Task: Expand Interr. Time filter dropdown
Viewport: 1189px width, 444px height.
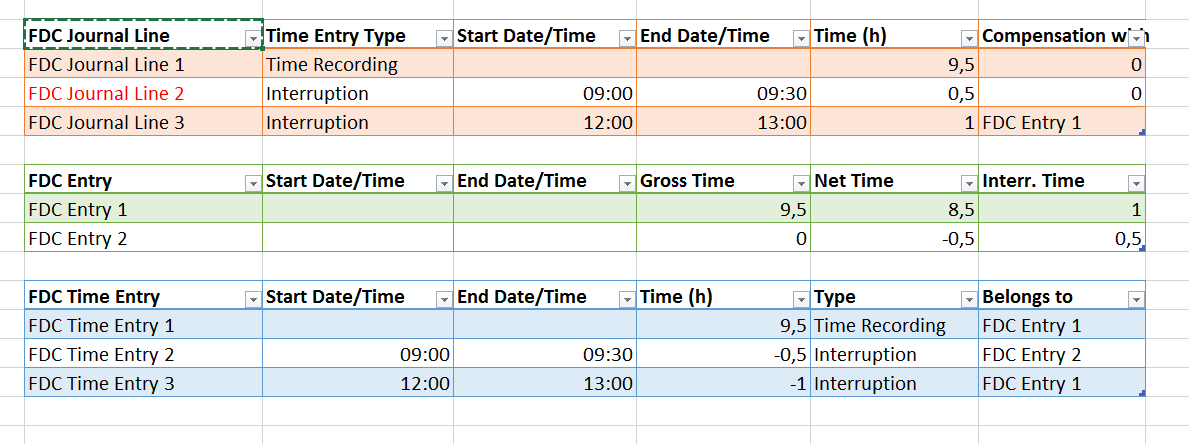Action: [x=1135, y=183]
